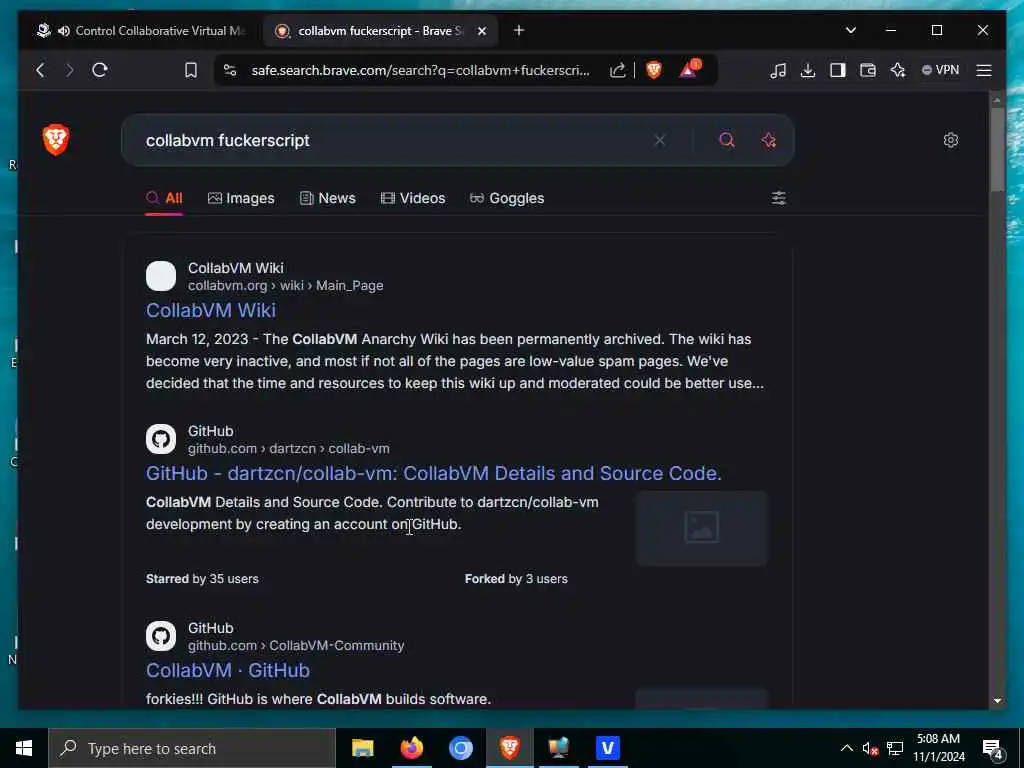Select the All results tab
The height and width of the screenshot is (768, 1024).
[164, 198]
